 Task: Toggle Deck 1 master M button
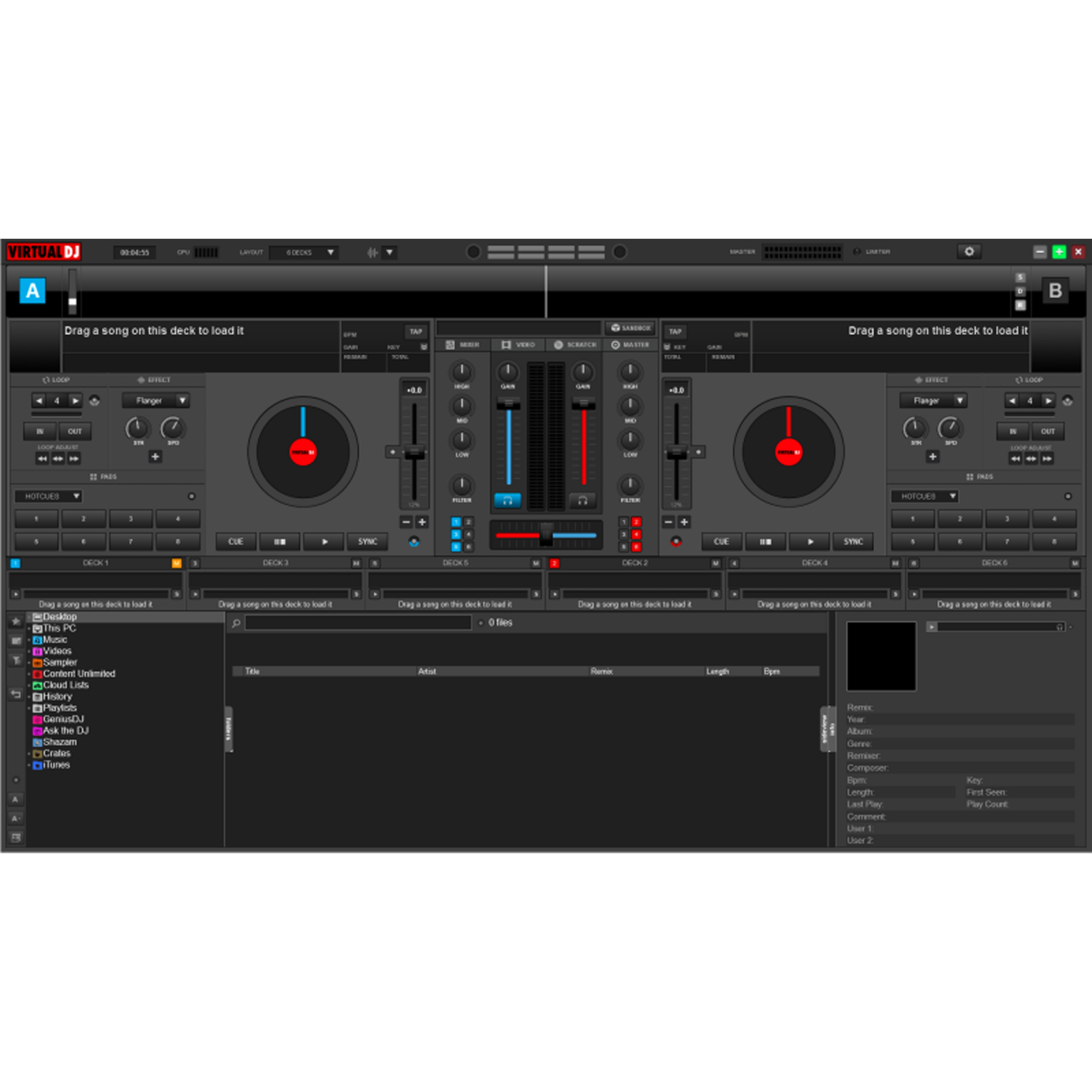pyautogui.click(x=176, y=563)
